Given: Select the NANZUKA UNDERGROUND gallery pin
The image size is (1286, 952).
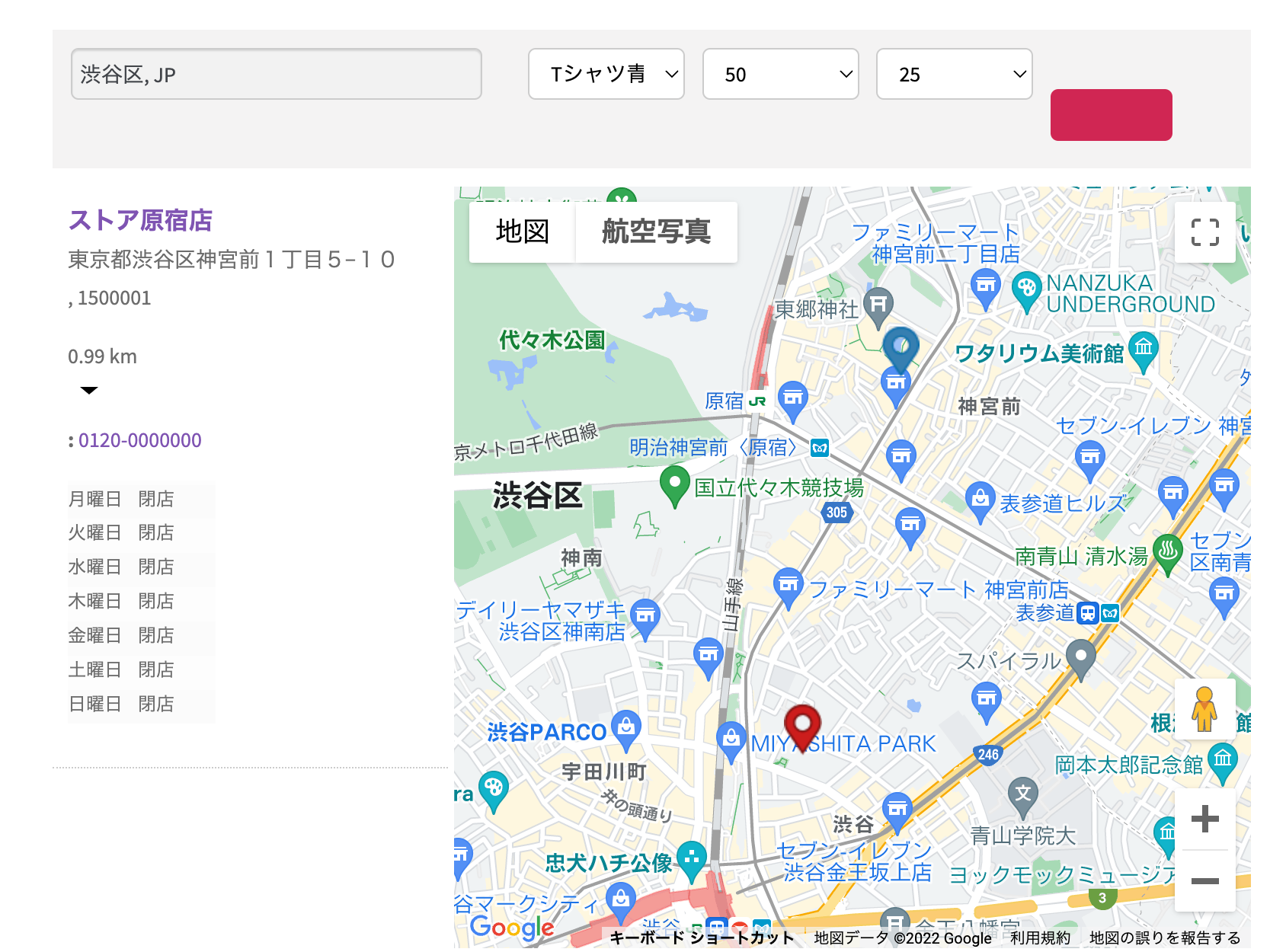Looking at the screenshot, I should pyautogui.click(x=1027, y=290).
